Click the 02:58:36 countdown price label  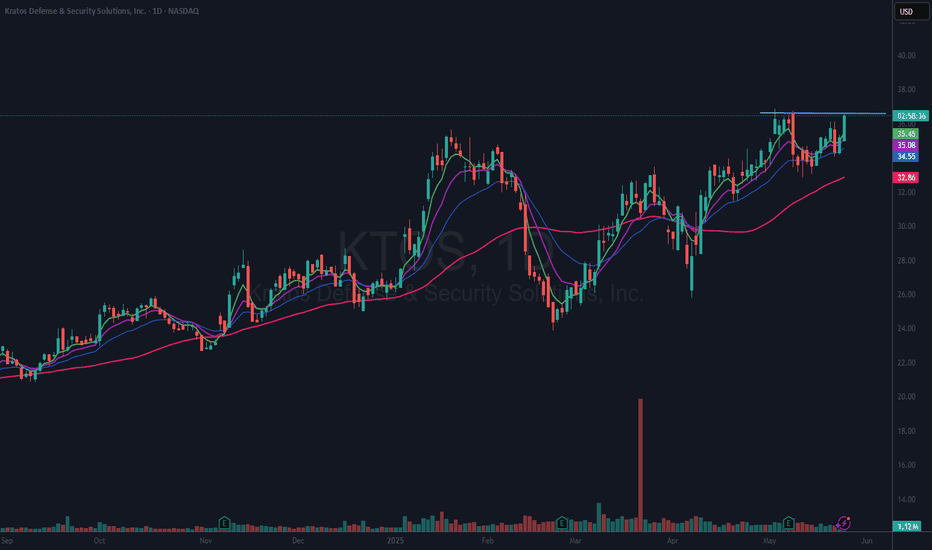click(911, 116)
